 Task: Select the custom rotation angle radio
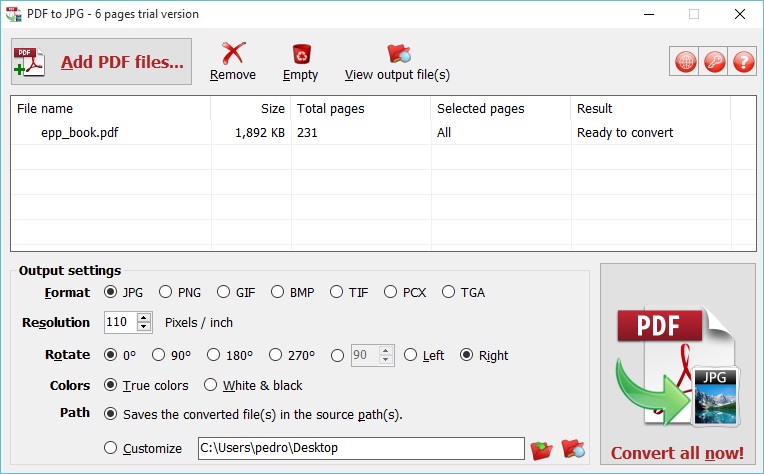tap(337, 356)
